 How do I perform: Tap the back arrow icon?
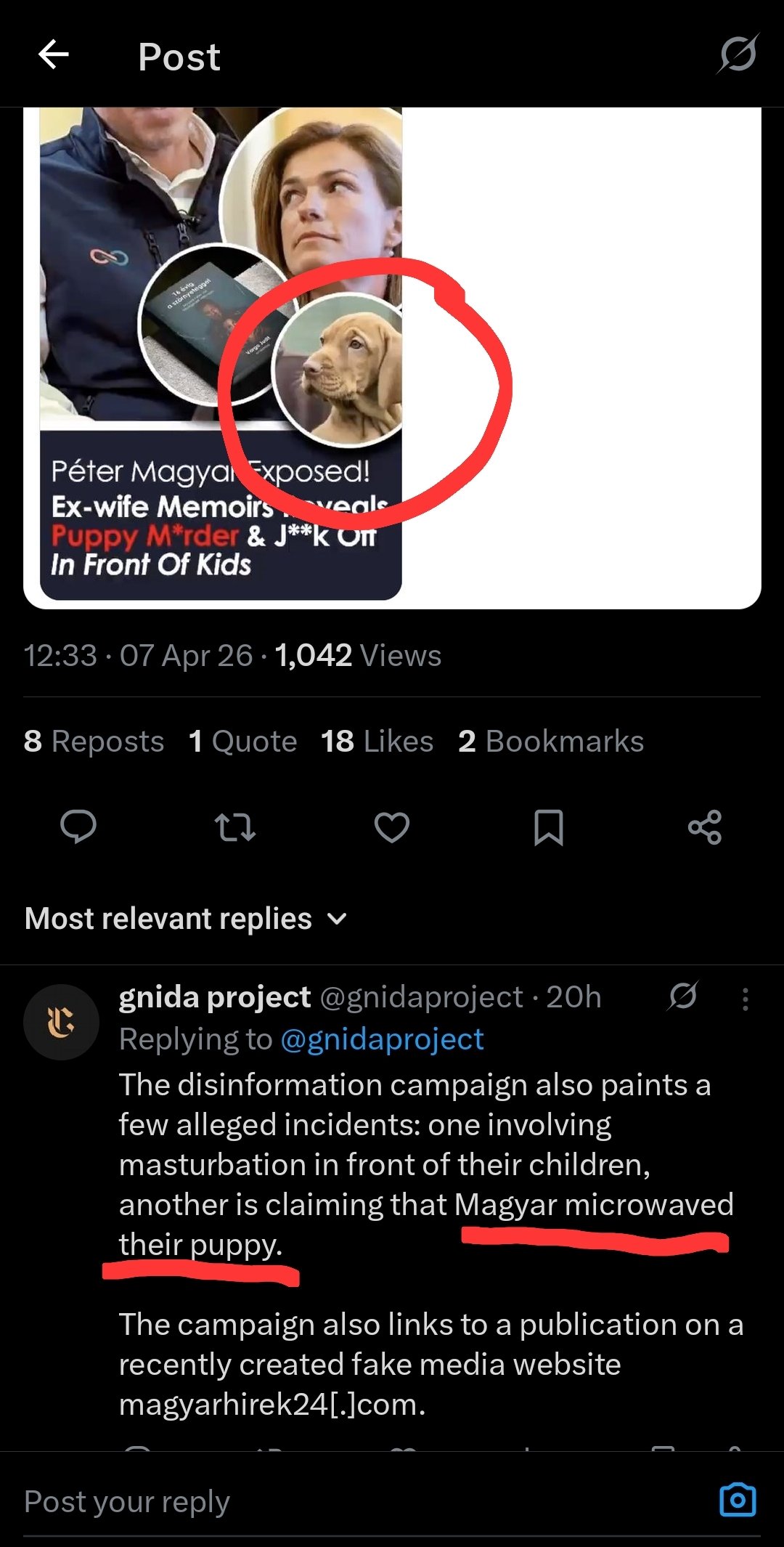54,54
